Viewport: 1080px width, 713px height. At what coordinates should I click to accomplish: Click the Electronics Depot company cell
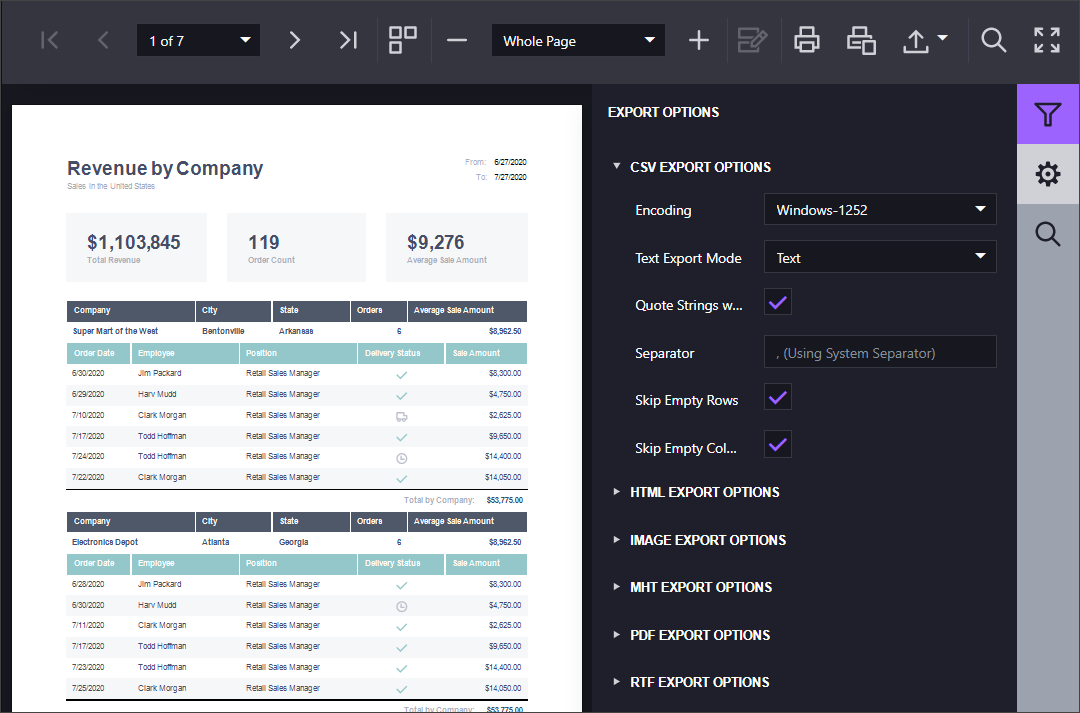tap(105, 542)
